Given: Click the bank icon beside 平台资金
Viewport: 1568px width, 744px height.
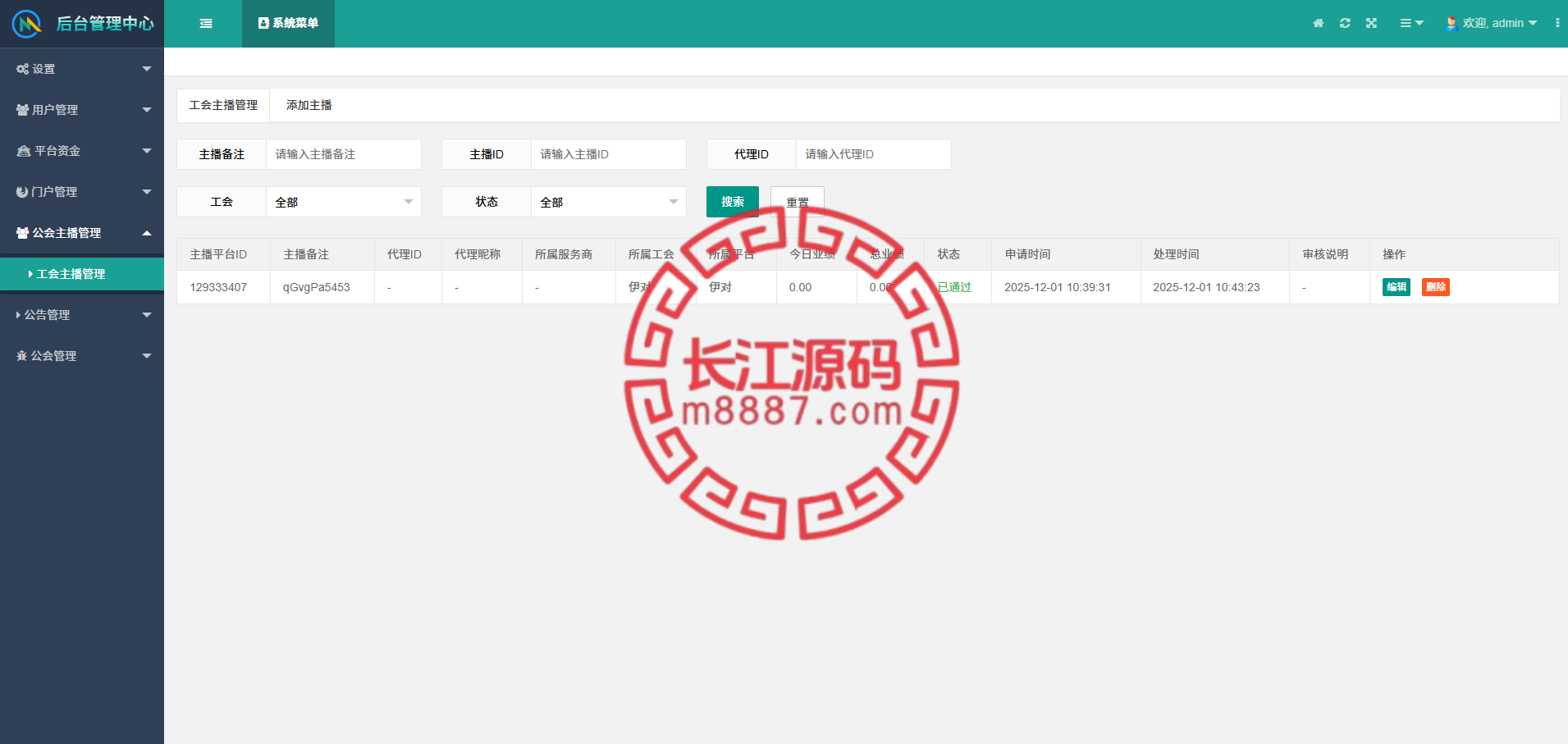Looking at the screenshot, I should coord(24,151).
